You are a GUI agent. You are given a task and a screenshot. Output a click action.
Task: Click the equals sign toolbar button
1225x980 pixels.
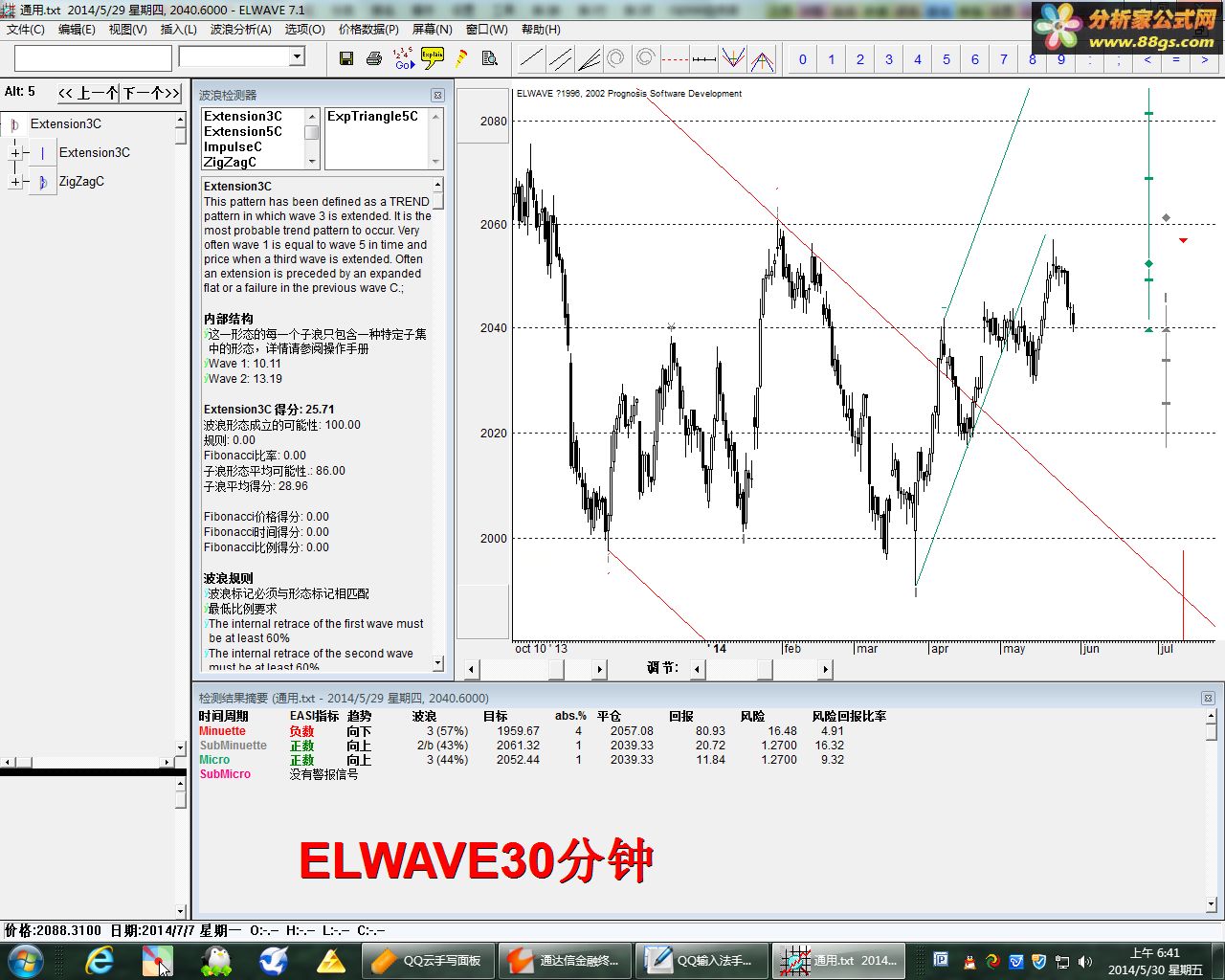pyautogui.click(x=1176, y=59)
